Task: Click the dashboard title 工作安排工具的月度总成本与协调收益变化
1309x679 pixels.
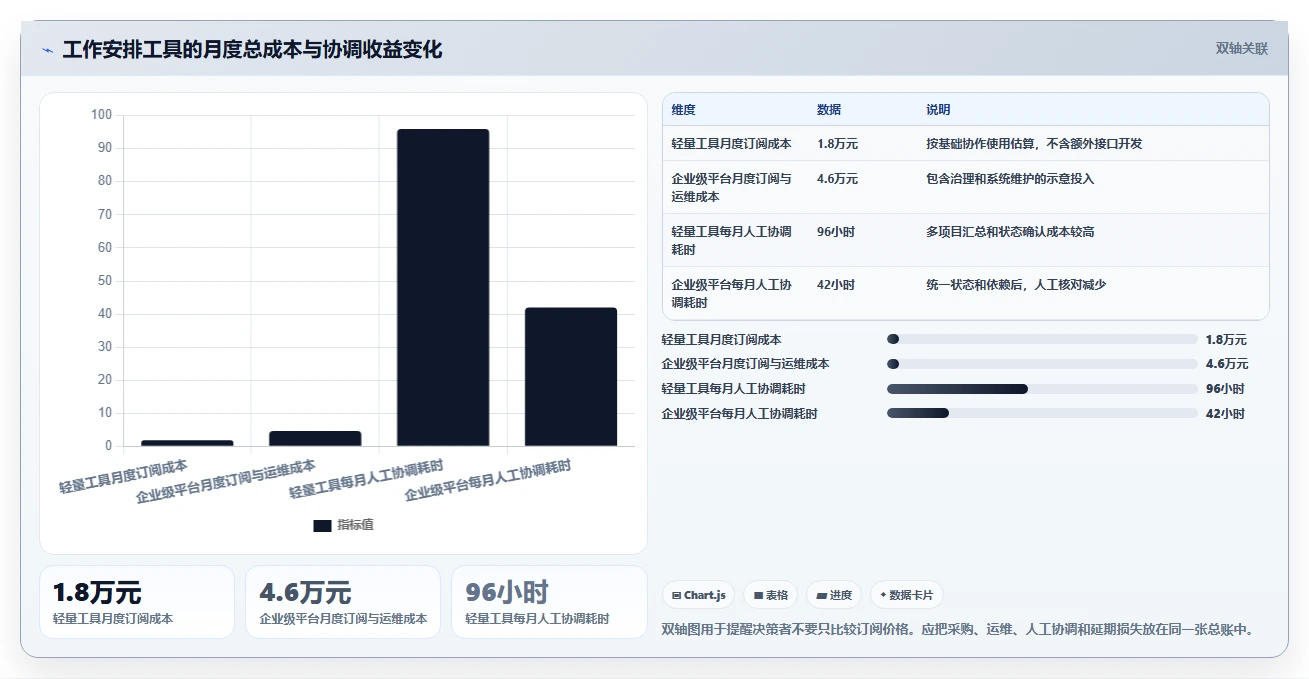Action: pos(252,50)
